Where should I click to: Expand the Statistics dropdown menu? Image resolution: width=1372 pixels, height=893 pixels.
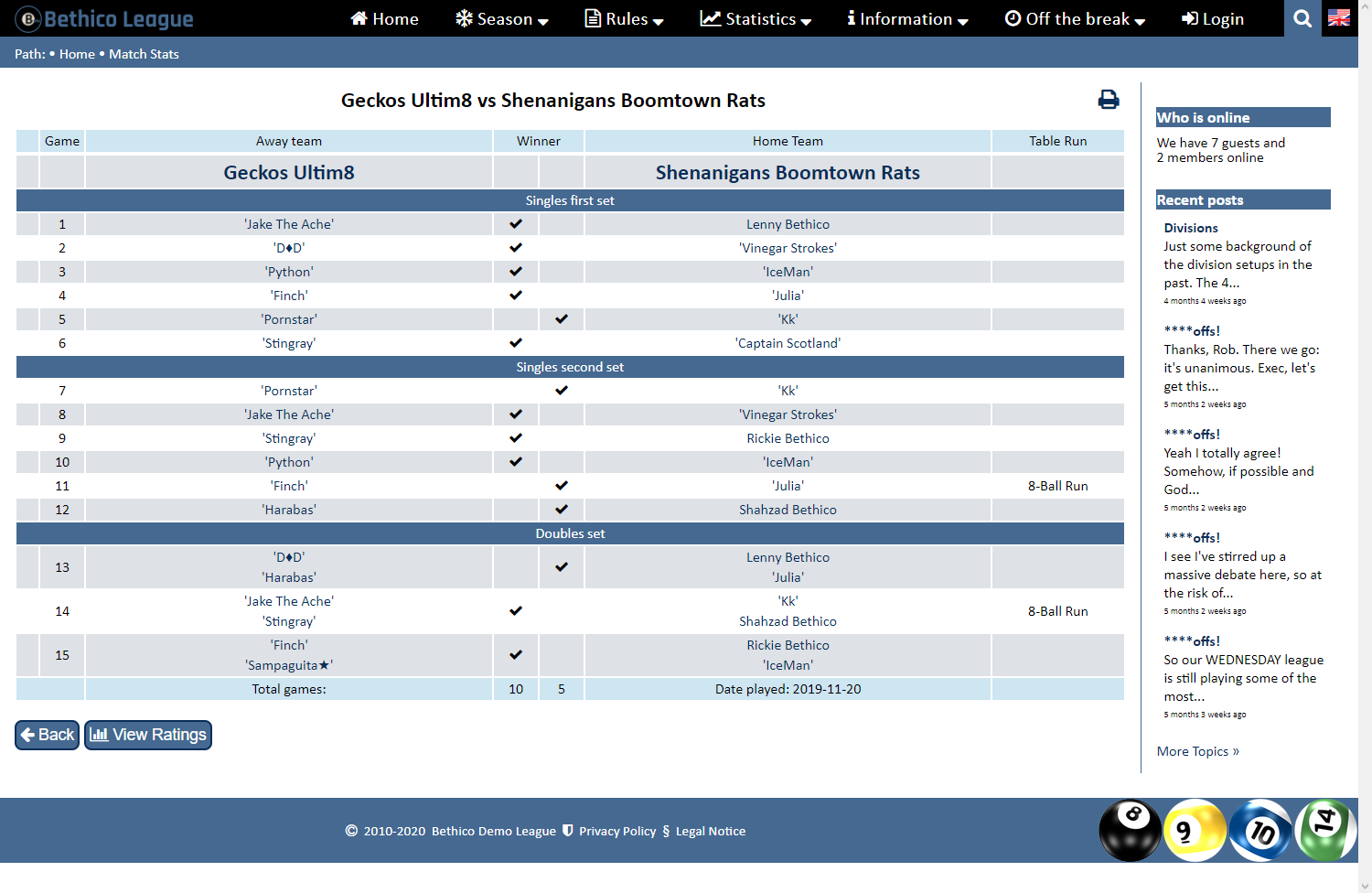click(756, 19)
